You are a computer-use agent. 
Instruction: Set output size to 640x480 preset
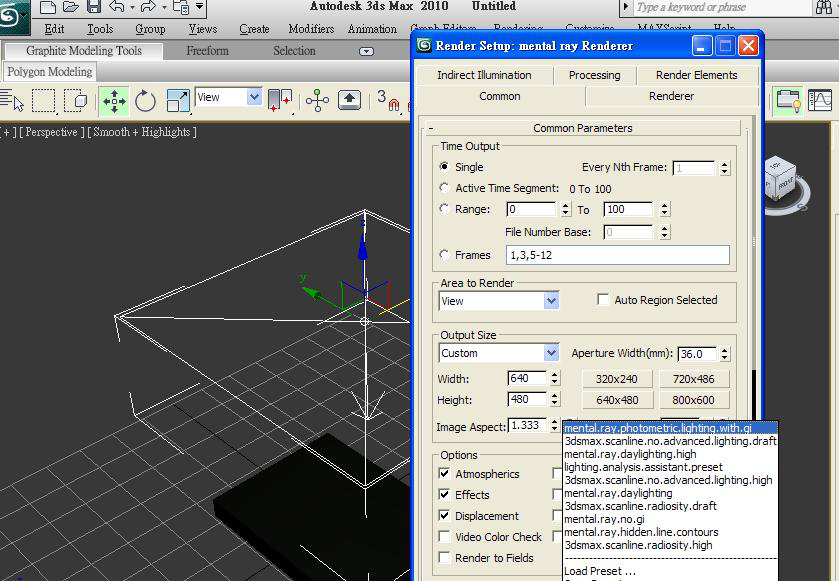(616, 400)
